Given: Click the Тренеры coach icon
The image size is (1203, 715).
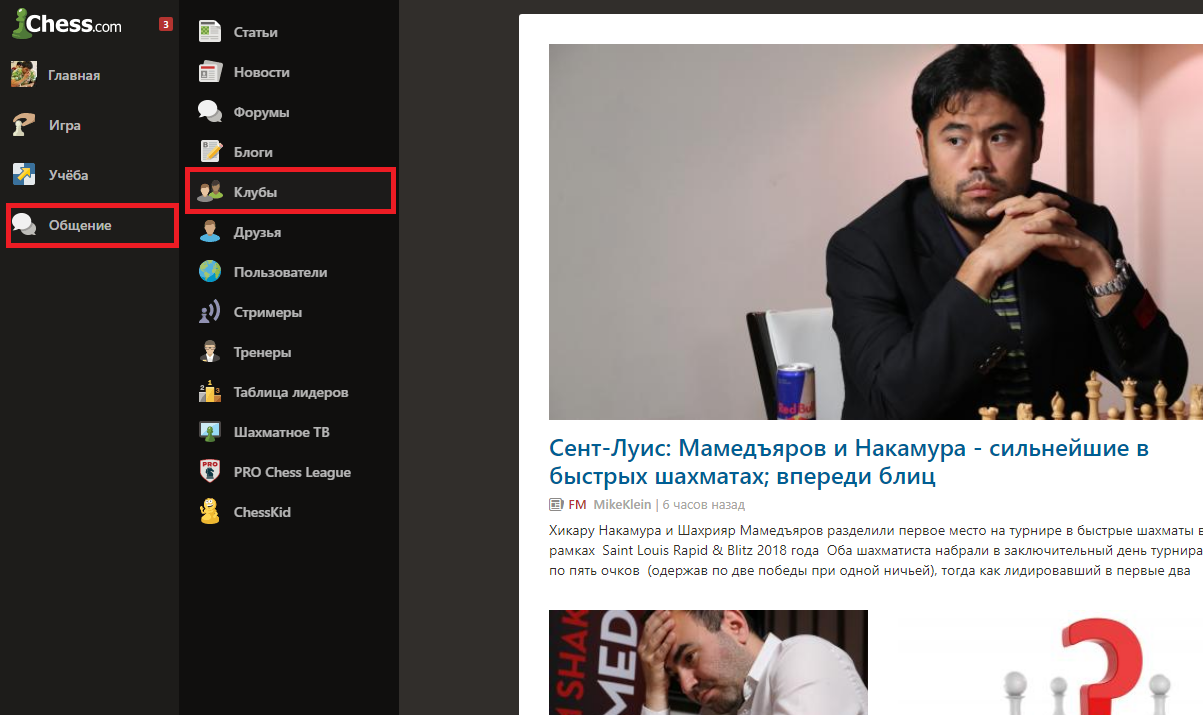Looking at the screenshot, I should (x=210, y=352).
